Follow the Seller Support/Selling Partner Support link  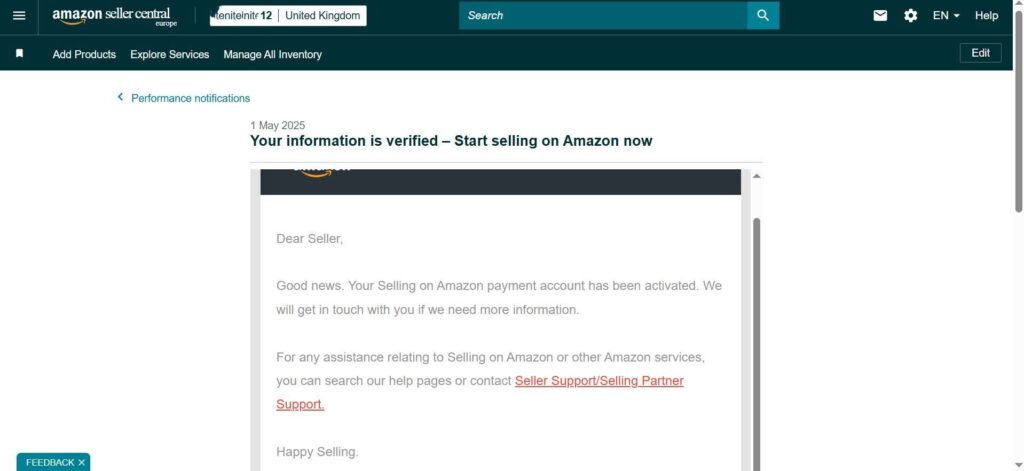point(598,381)
